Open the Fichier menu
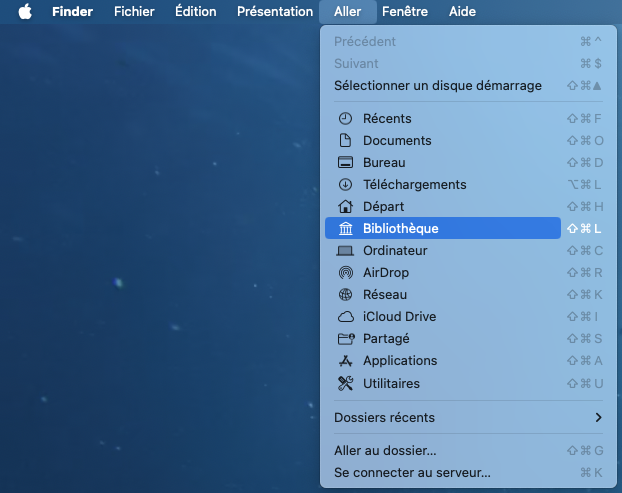This screenshot has height=493, width=622. pyautogui.click(x=134, y=12)
